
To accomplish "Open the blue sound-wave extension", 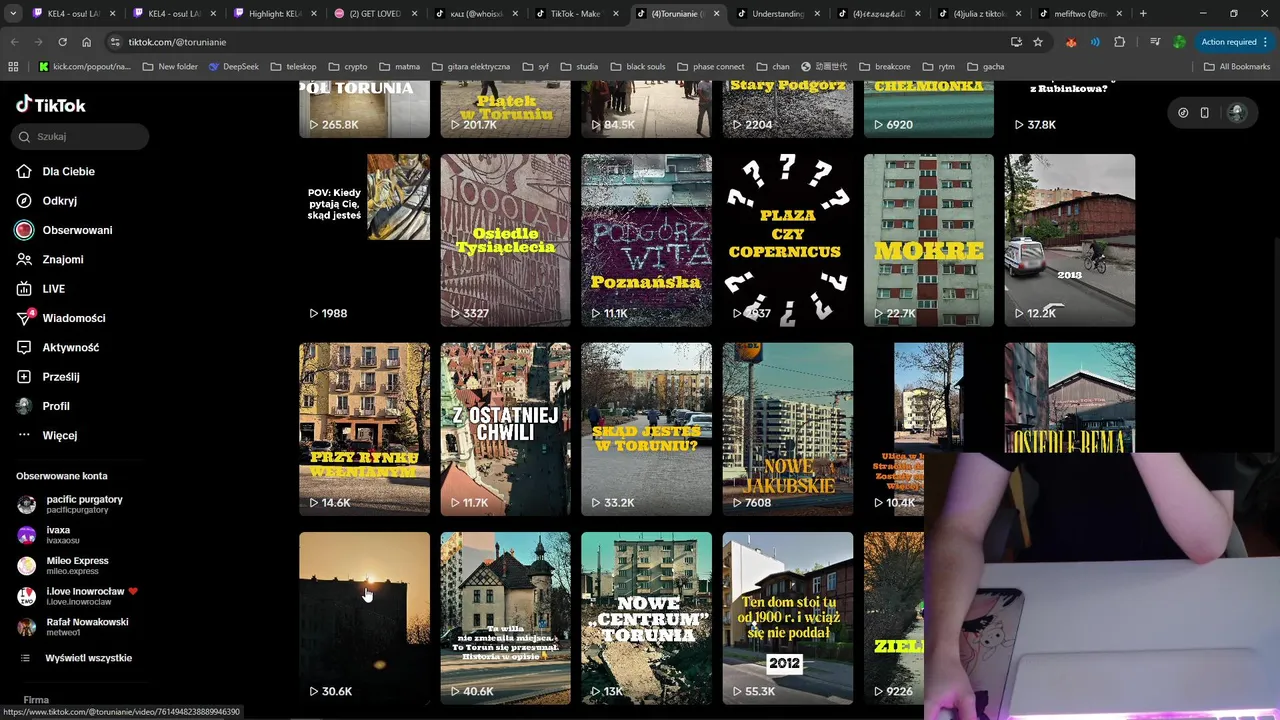I will click(1095, 42).
